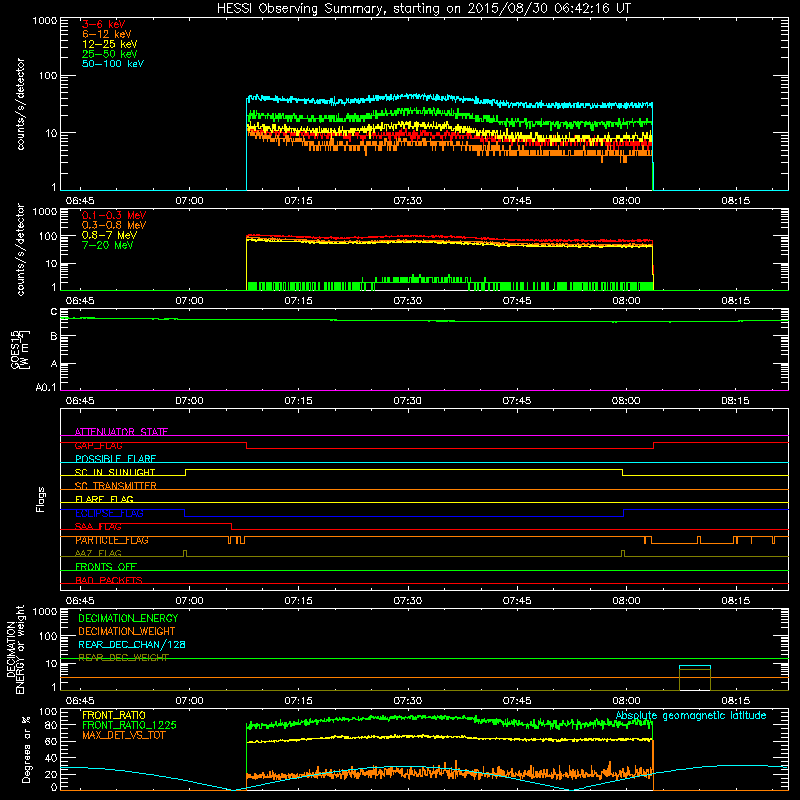Image resolution: width=800 pixels, height=800 pixels.
Task: Click the FRONT_RATIO legend label
Action: pos(114,715)
